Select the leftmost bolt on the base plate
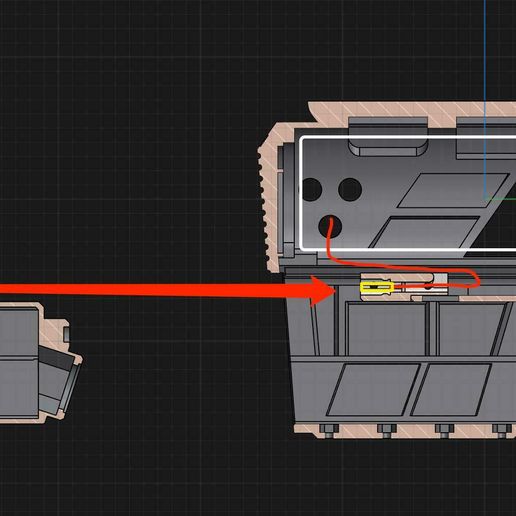 [329, 430]
